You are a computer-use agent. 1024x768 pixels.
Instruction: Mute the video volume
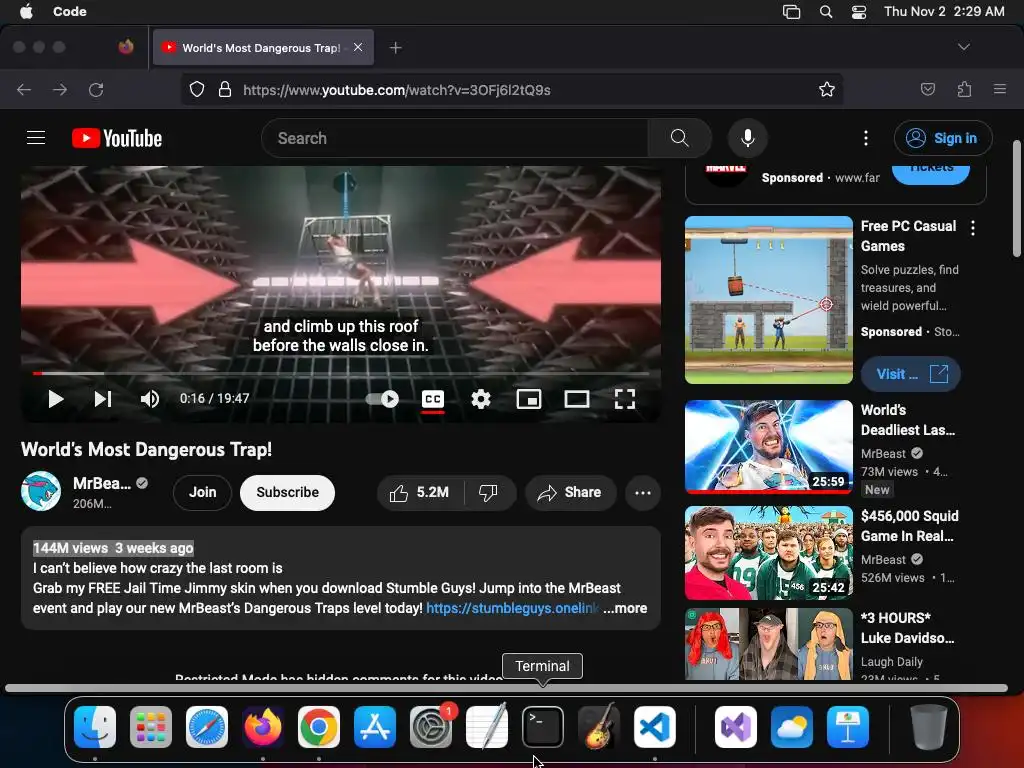[x=150, y=398]
